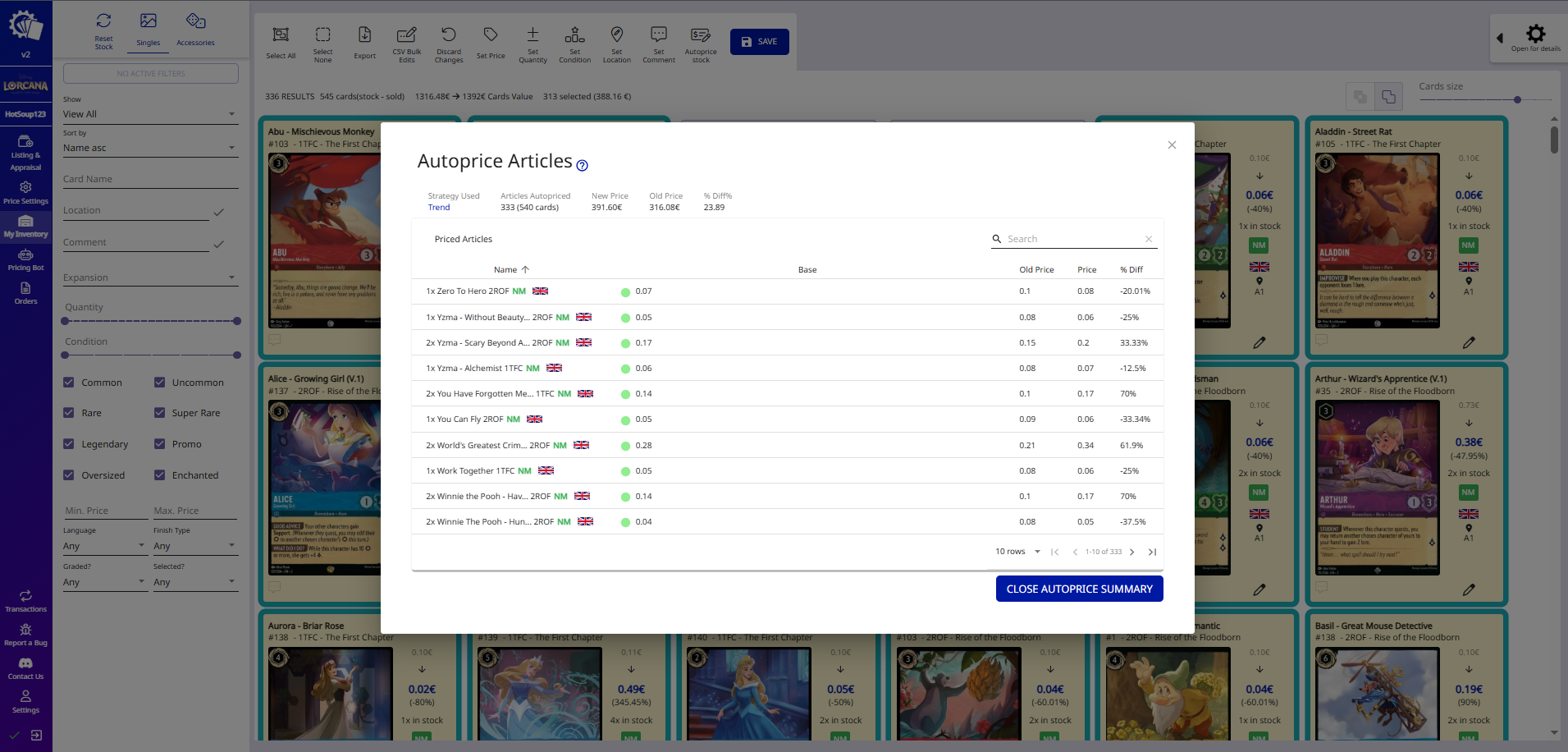The image size is (1568, 752).
Task: Toggle the Legendary checkbox
Action: click(x=69, y=444)
